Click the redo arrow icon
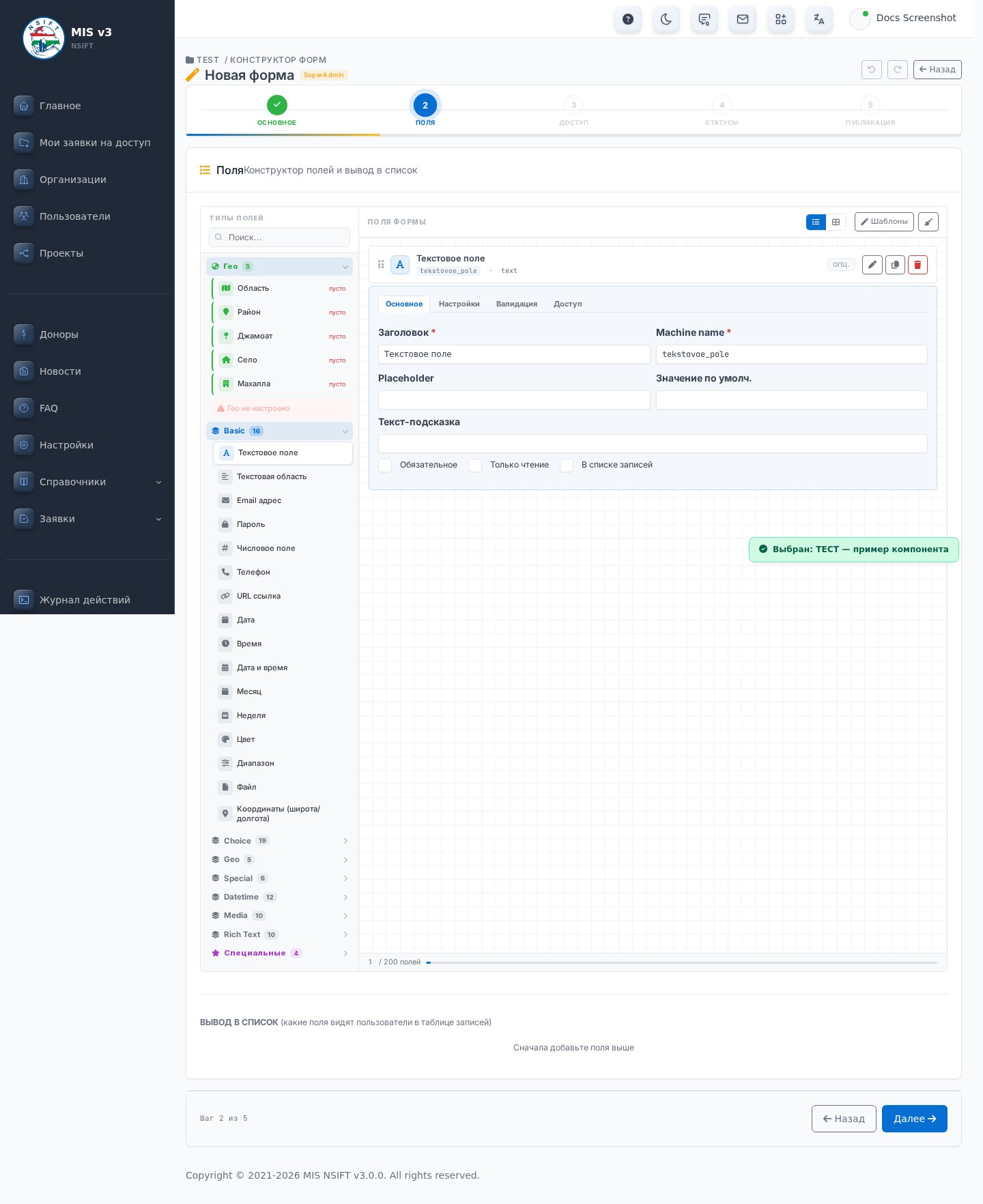Viewport: 983px width, 1204px height. (x=898, y=70)
